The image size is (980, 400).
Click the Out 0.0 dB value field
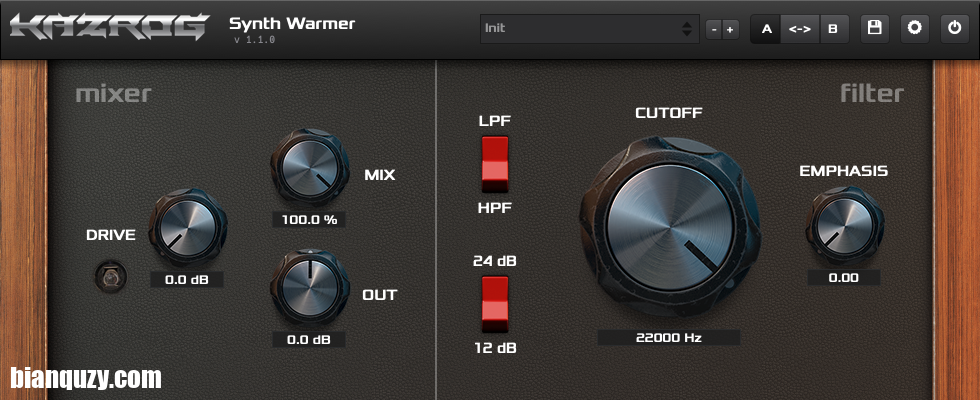(309, 340)
